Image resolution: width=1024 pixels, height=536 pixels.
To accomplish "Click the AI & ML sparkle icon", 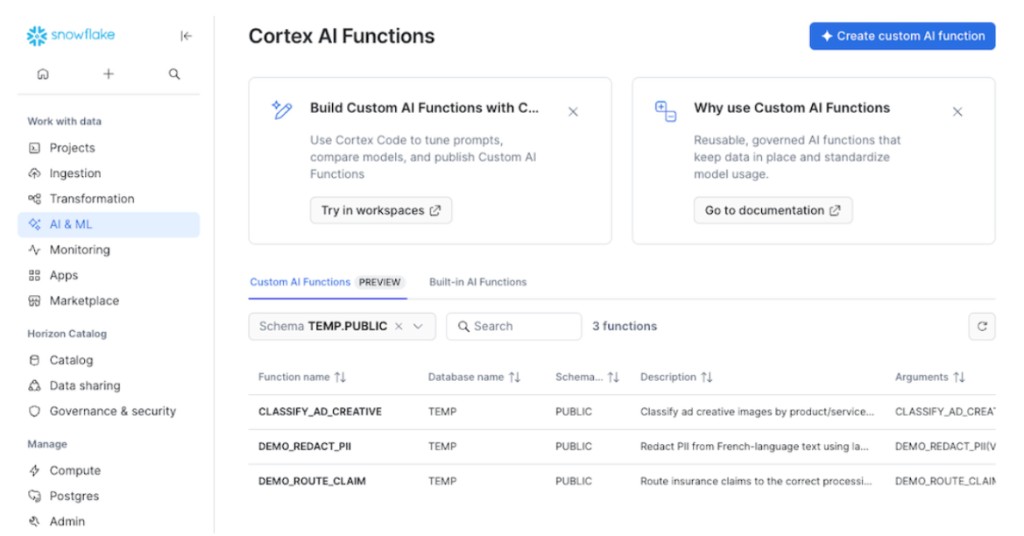I will point(35,225).
